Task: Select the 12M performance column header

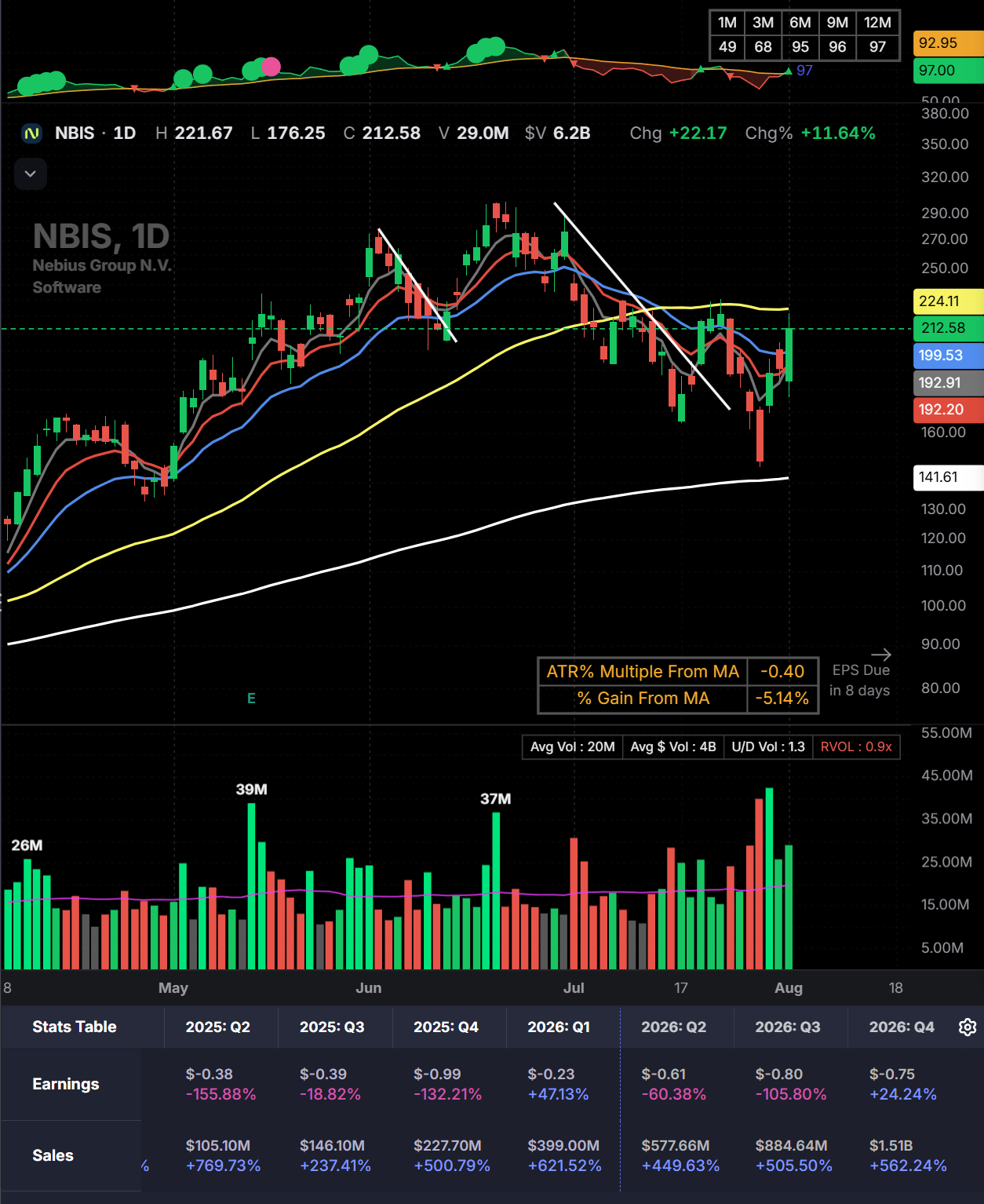Action: tap(877, 23)
